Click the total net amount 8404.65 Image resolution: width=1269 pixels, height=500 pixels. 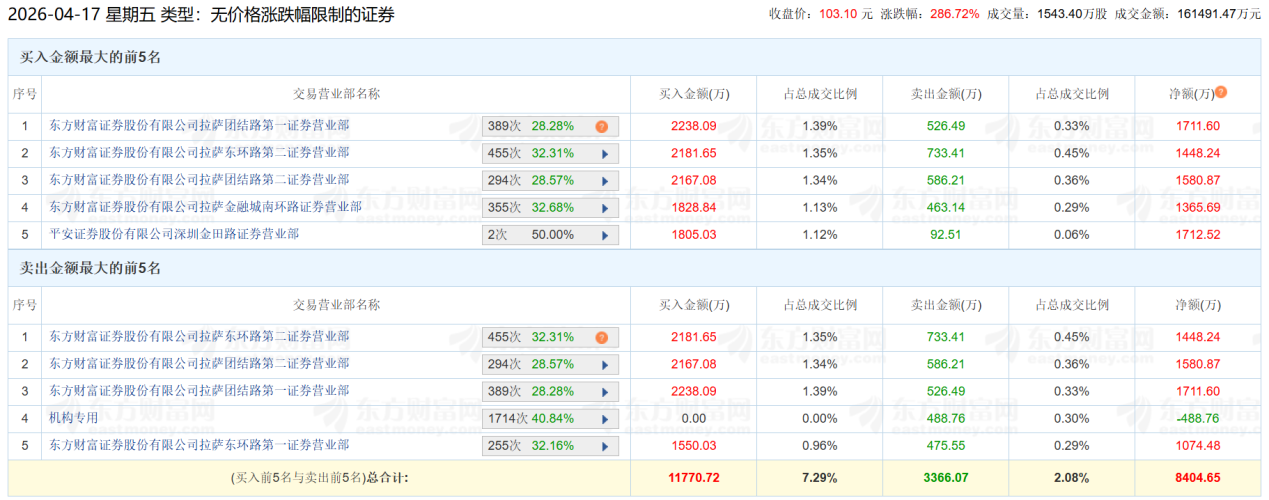[1195, 478]
